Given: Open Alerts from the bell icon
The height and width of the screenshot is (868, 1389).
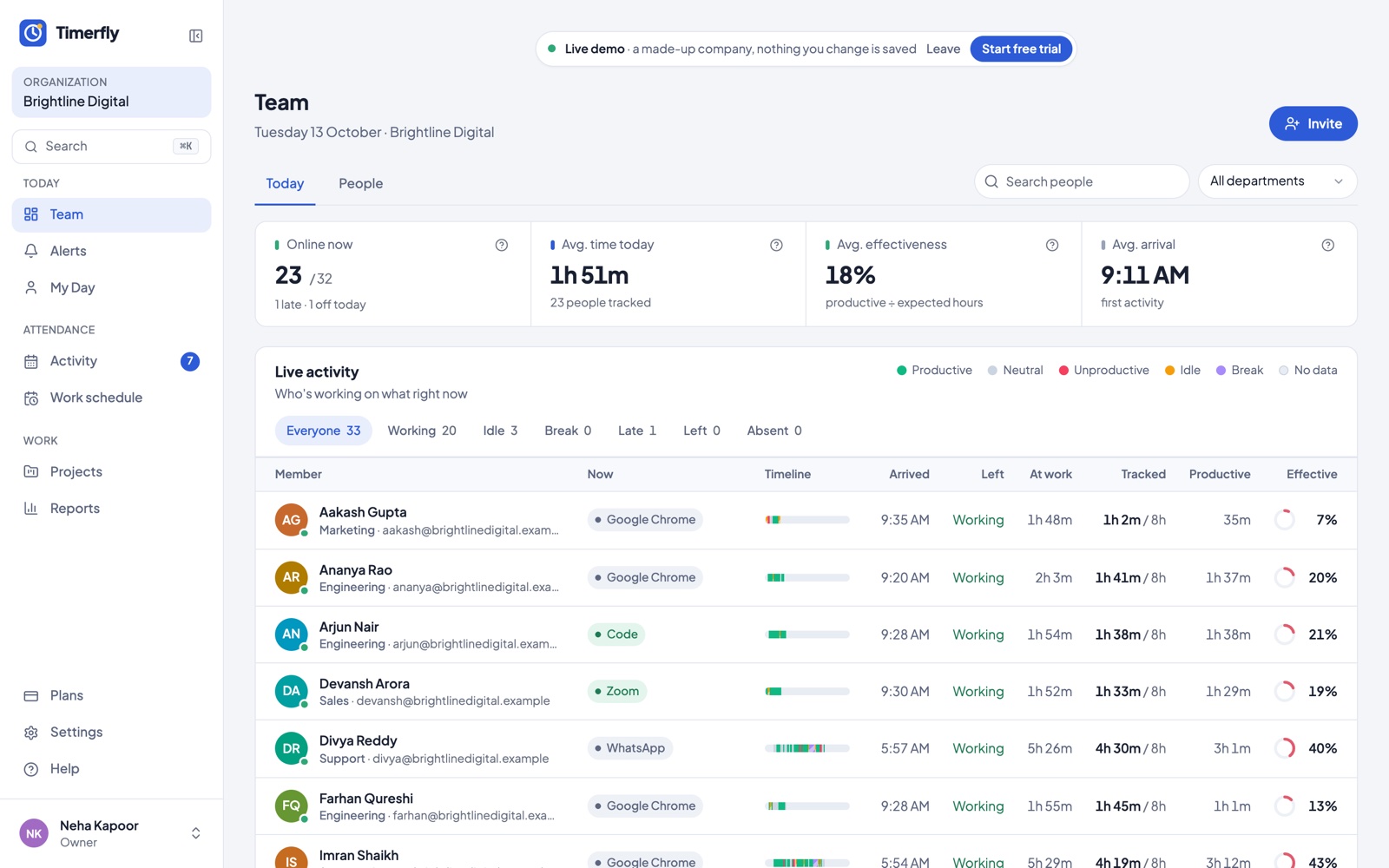Looking at the screenshot, I should tap(31, 251).
